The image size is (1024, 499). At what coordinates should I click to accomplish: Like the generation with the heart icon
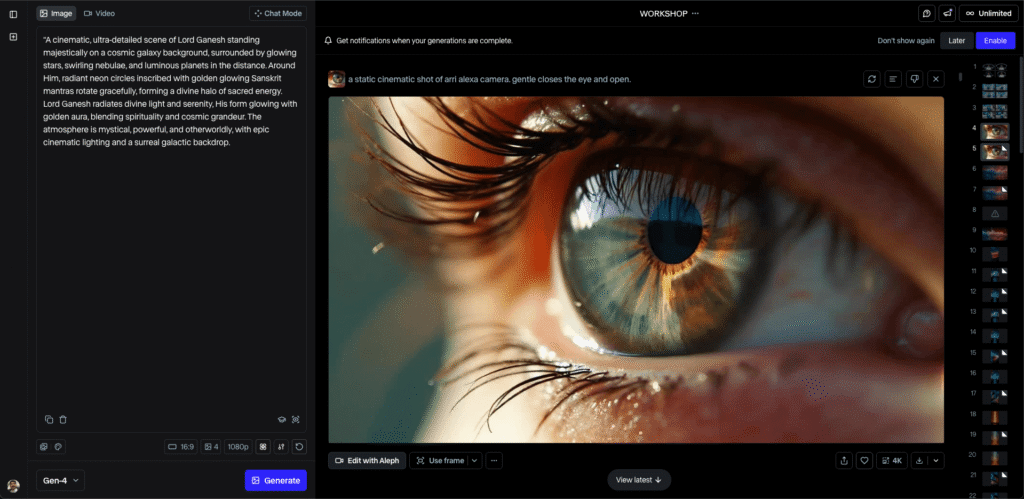point(865,461)
